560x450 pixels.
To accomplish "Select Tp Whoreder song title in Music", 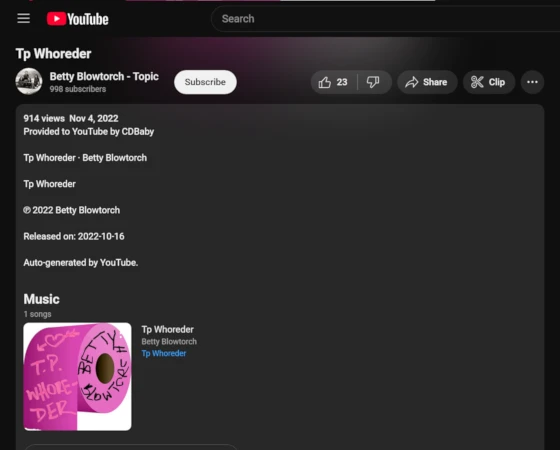I will 168,329.
